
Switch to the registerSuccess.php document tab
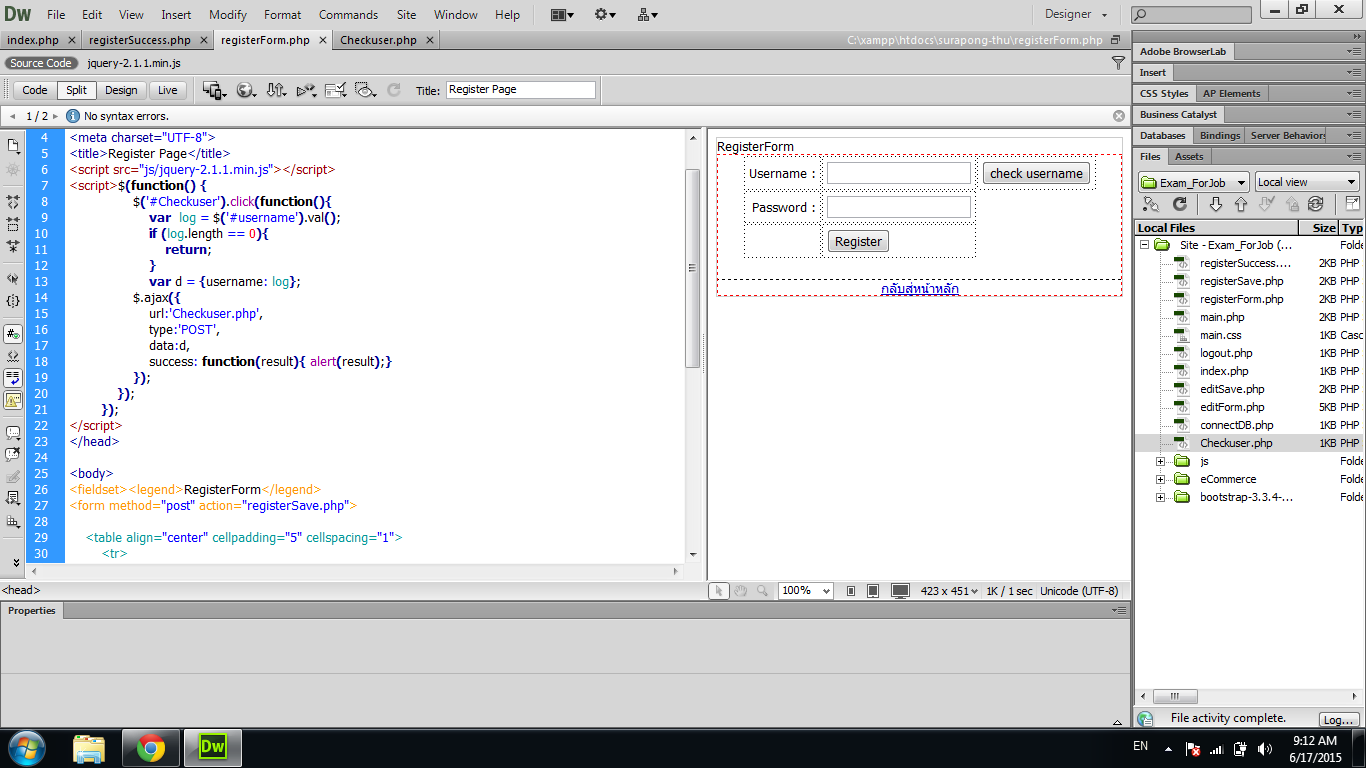point(139,40)
